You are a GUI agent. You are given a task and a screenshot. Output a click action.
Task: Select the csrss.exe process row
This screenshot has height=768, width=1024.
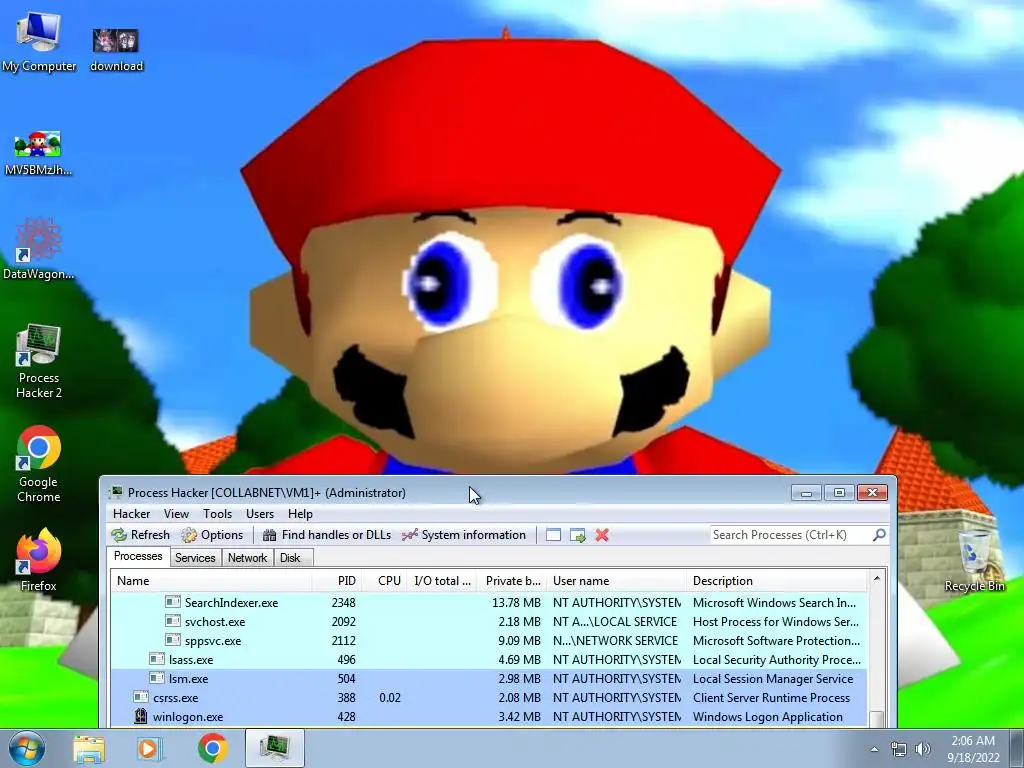489,697
